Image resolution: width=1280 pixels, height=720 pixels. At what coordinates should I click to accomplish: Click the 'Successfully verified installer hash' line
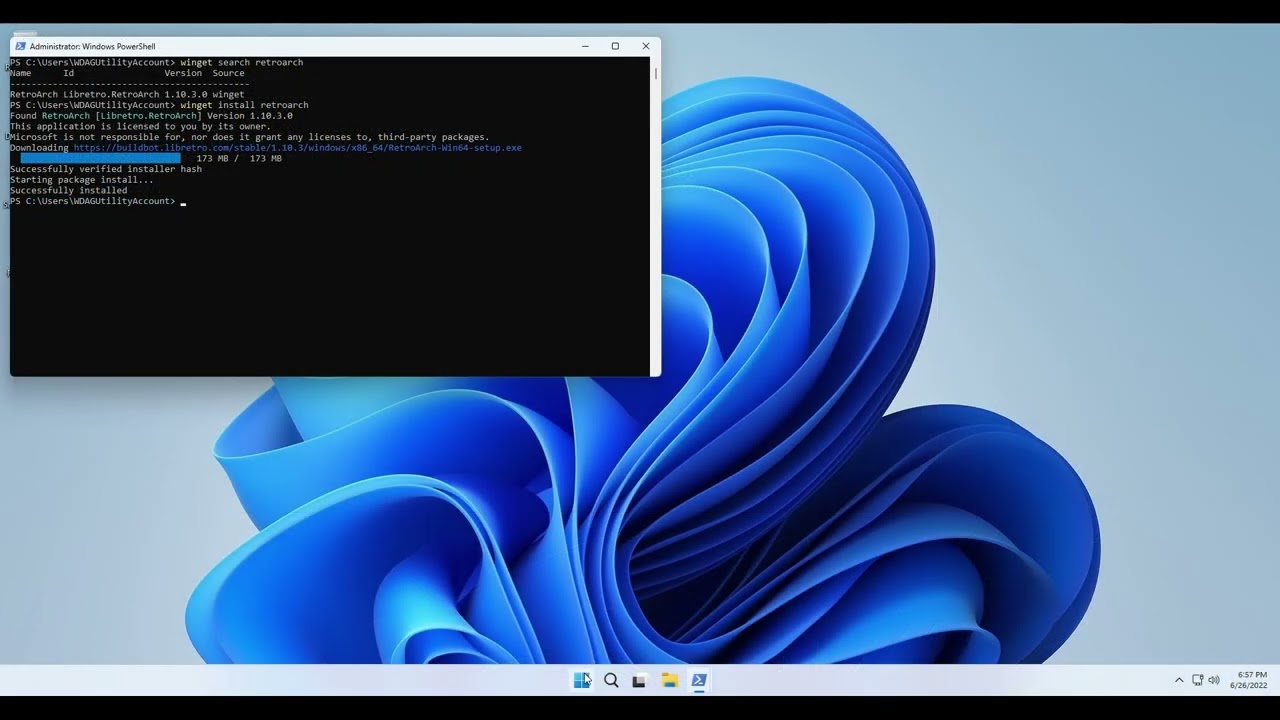pyautogui.click(x=106, y=169)
